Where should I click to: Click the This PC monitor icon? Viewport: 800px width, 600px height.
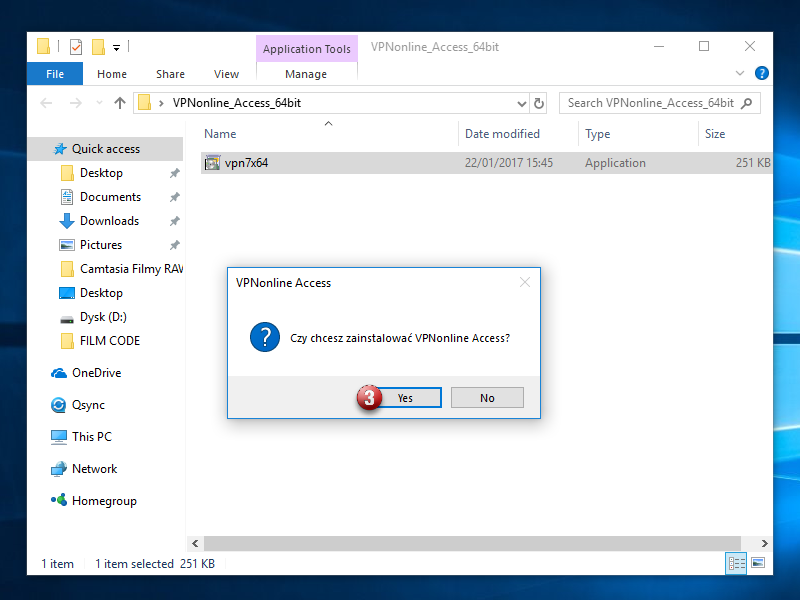59,437
